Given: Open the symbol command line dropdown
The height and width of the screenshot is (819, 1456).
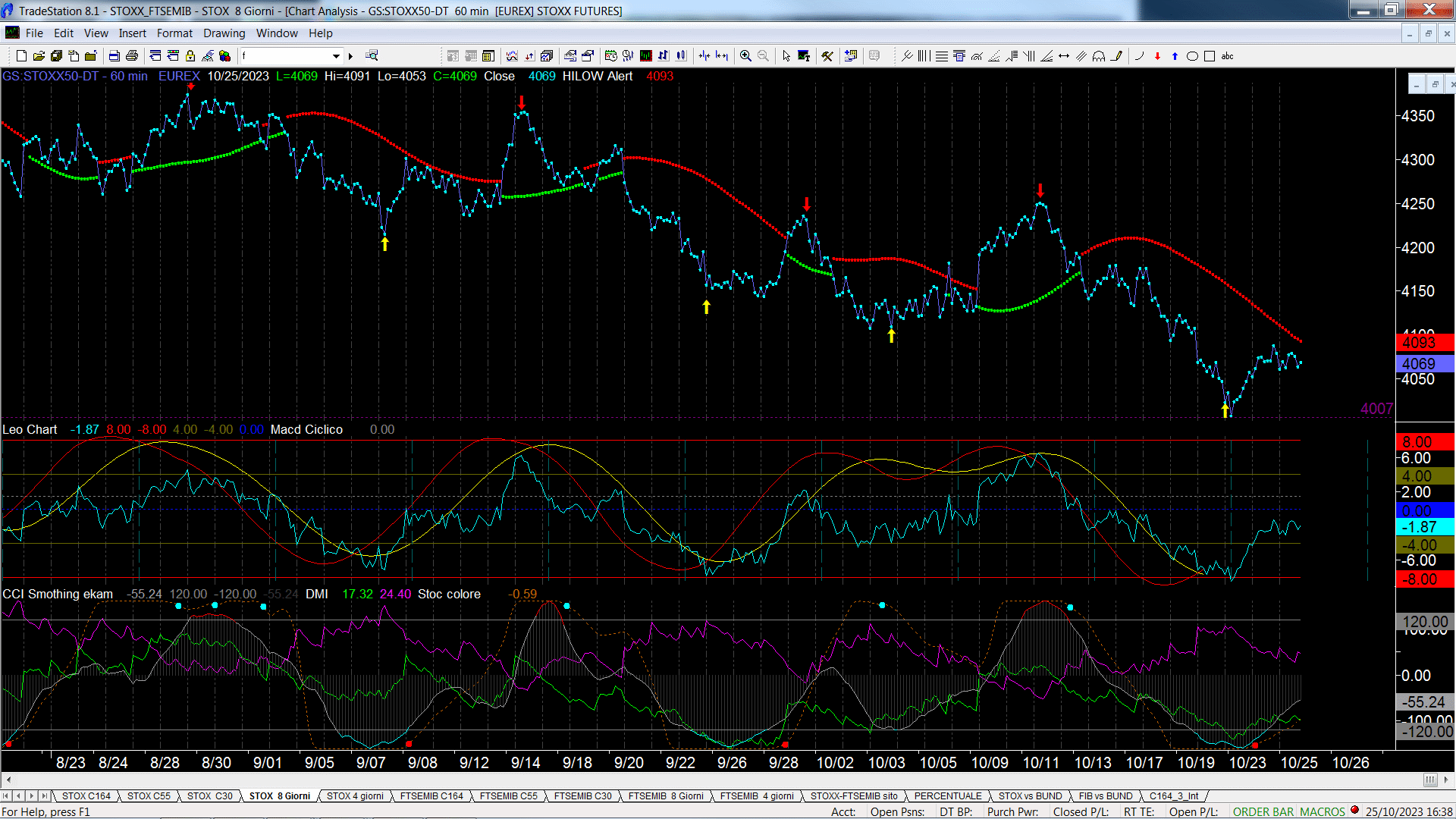Looking at the screenshot, I should click(336, 56).
